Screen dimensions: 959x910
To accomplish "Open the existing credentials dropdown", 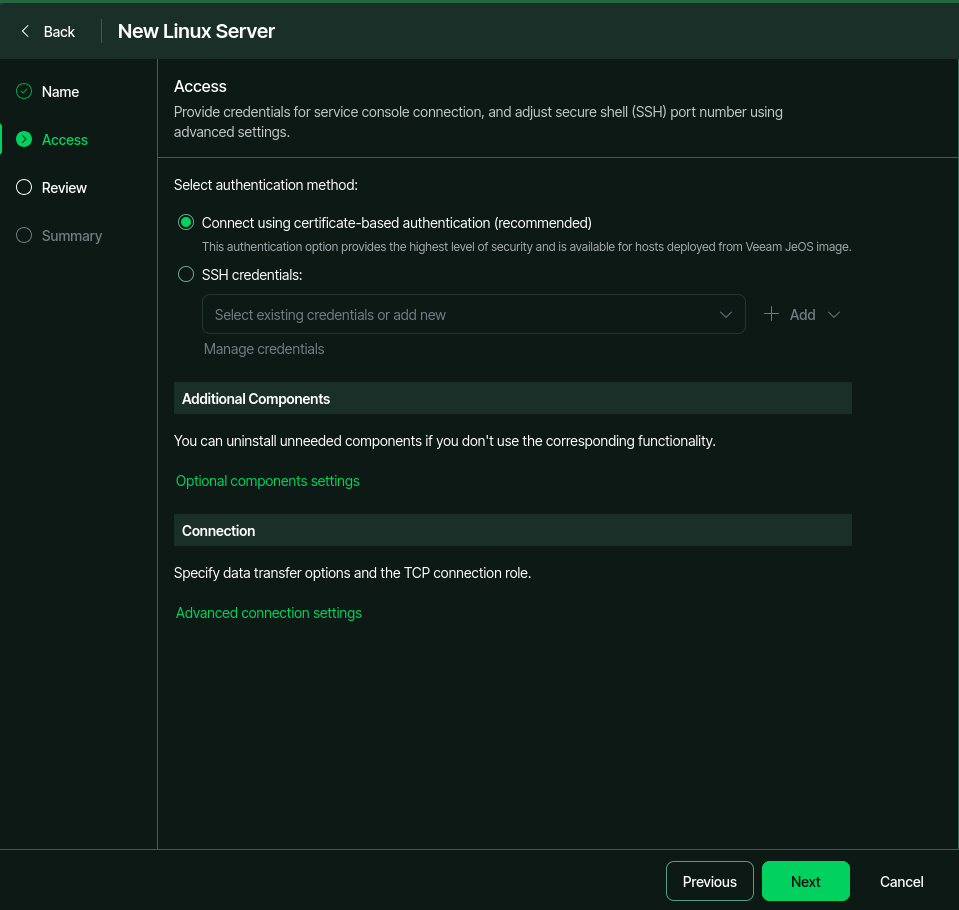I will pos(473,314).
